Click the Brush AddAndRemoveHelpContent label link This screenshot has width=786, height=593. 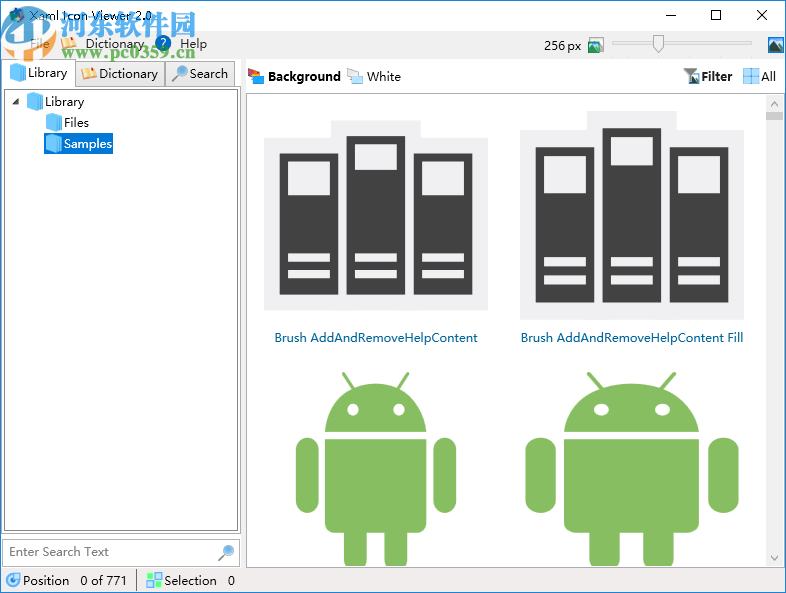375,338
